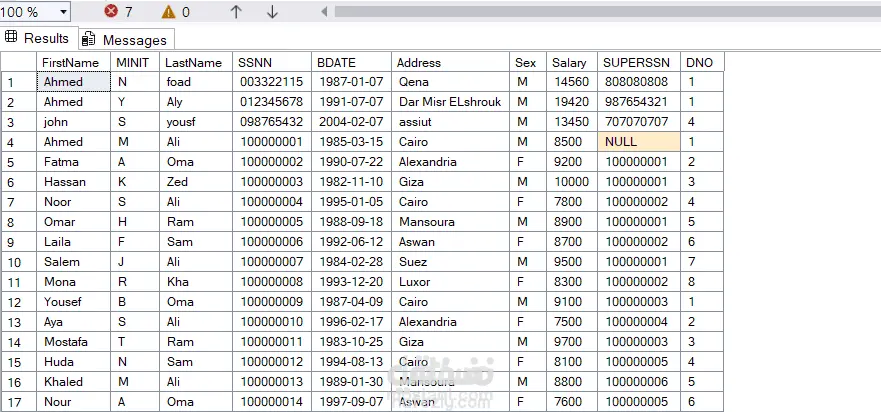Select the Address column header
The width and height of the screenshot is (881, 412).
coord(450,62)
